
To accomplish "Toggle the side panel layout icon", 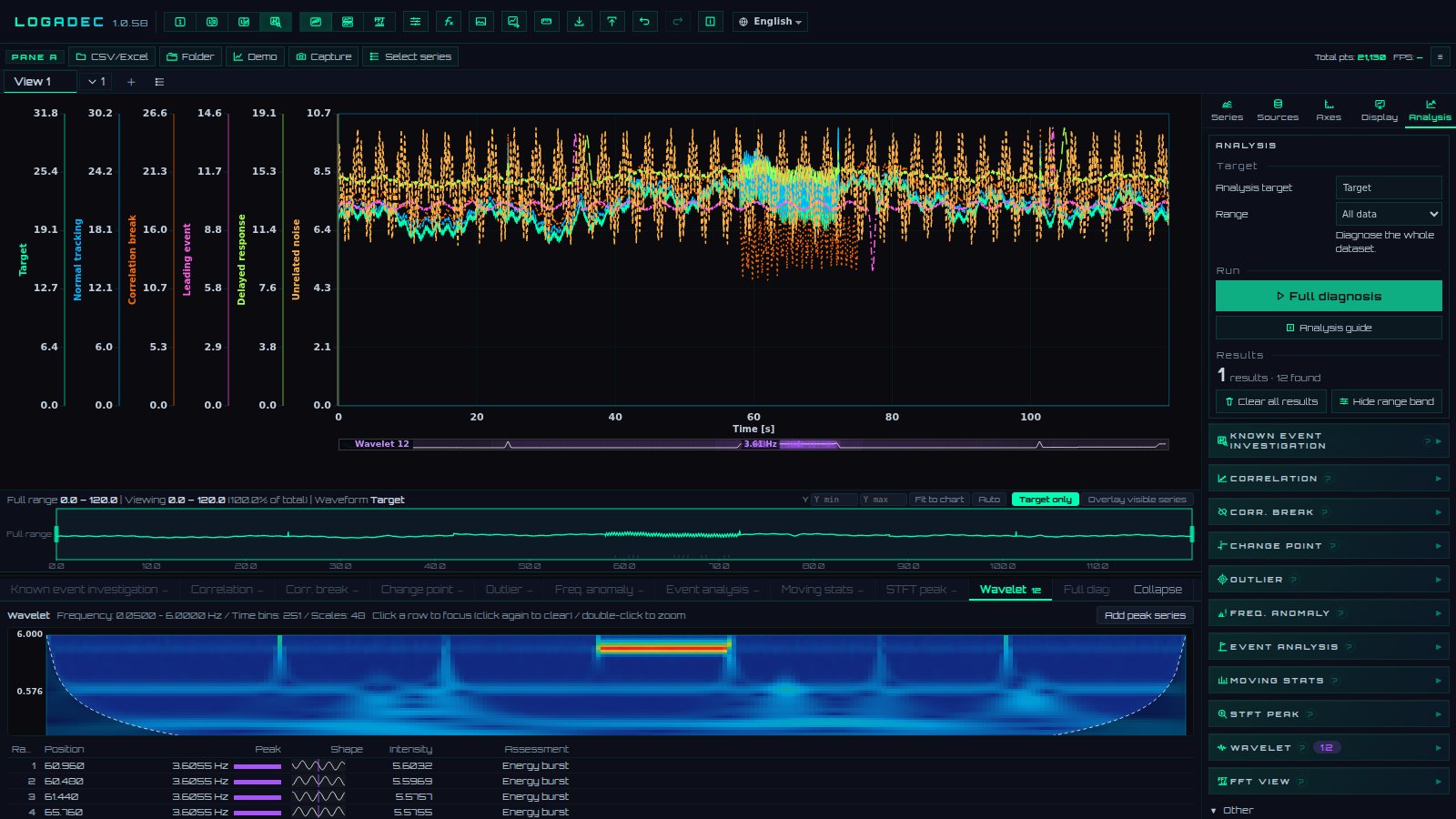I will tap(711, 22).
